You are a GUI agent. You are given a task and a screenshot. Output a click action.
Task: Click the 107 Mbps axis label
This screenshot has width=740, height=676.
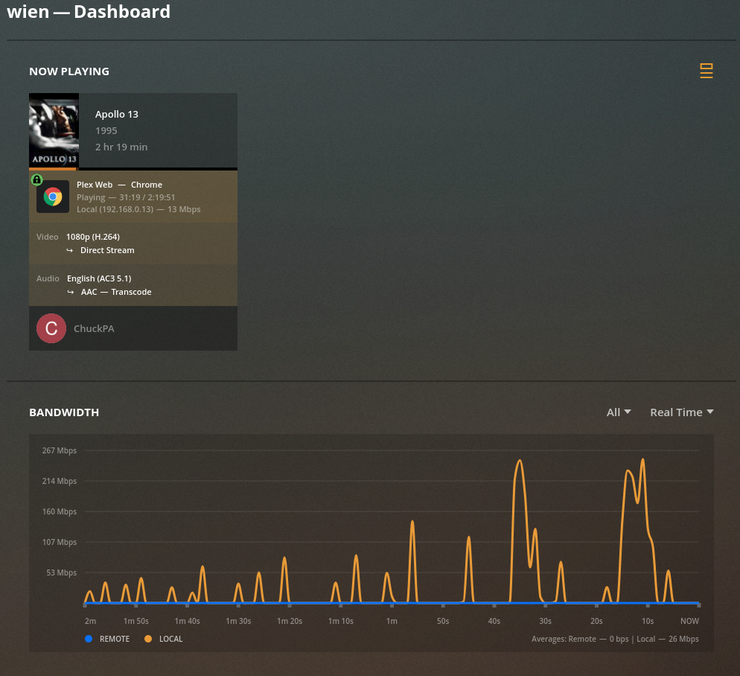[x=59, y=542]
